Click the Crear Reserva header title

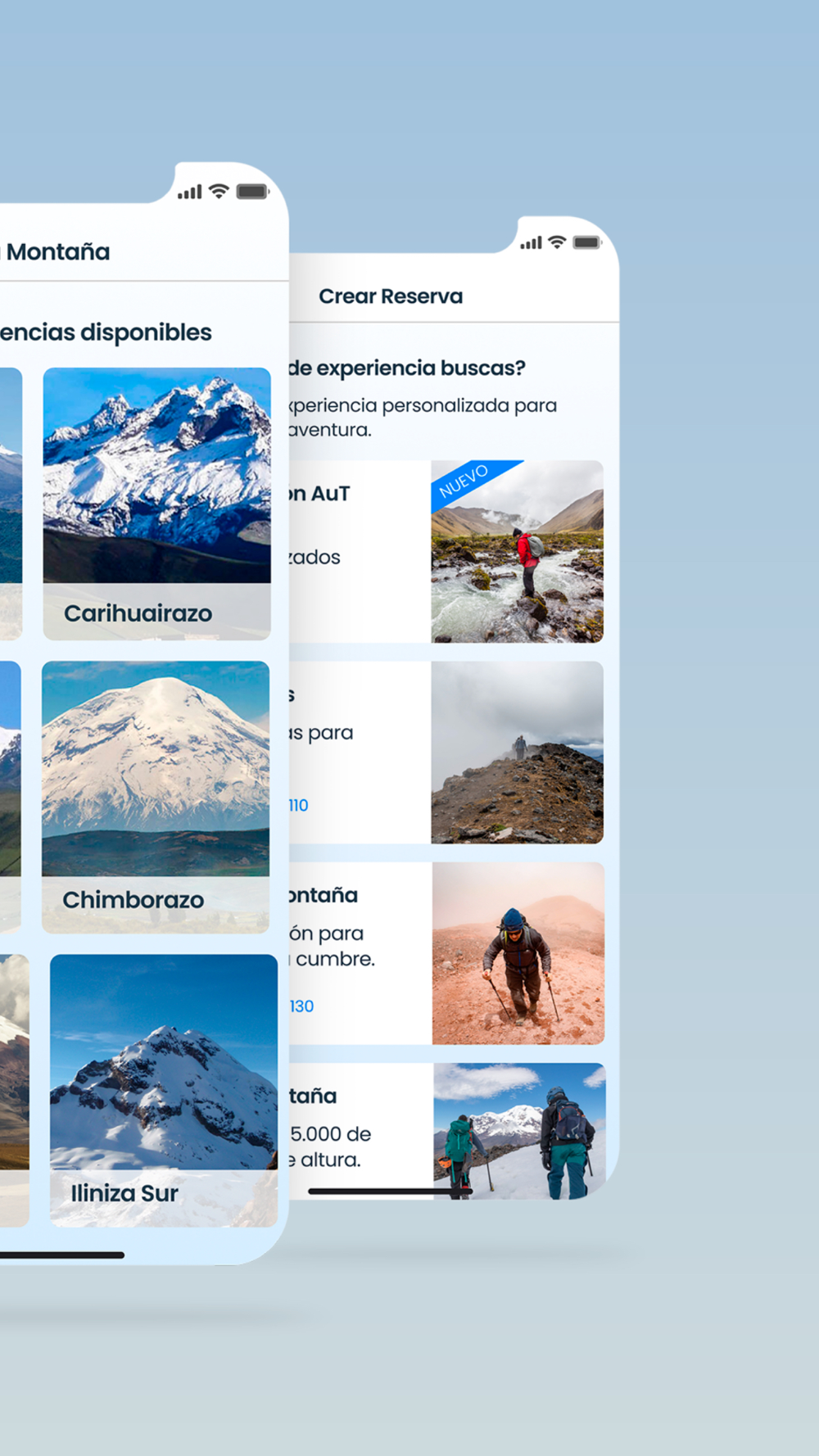[x=391, y=296]
